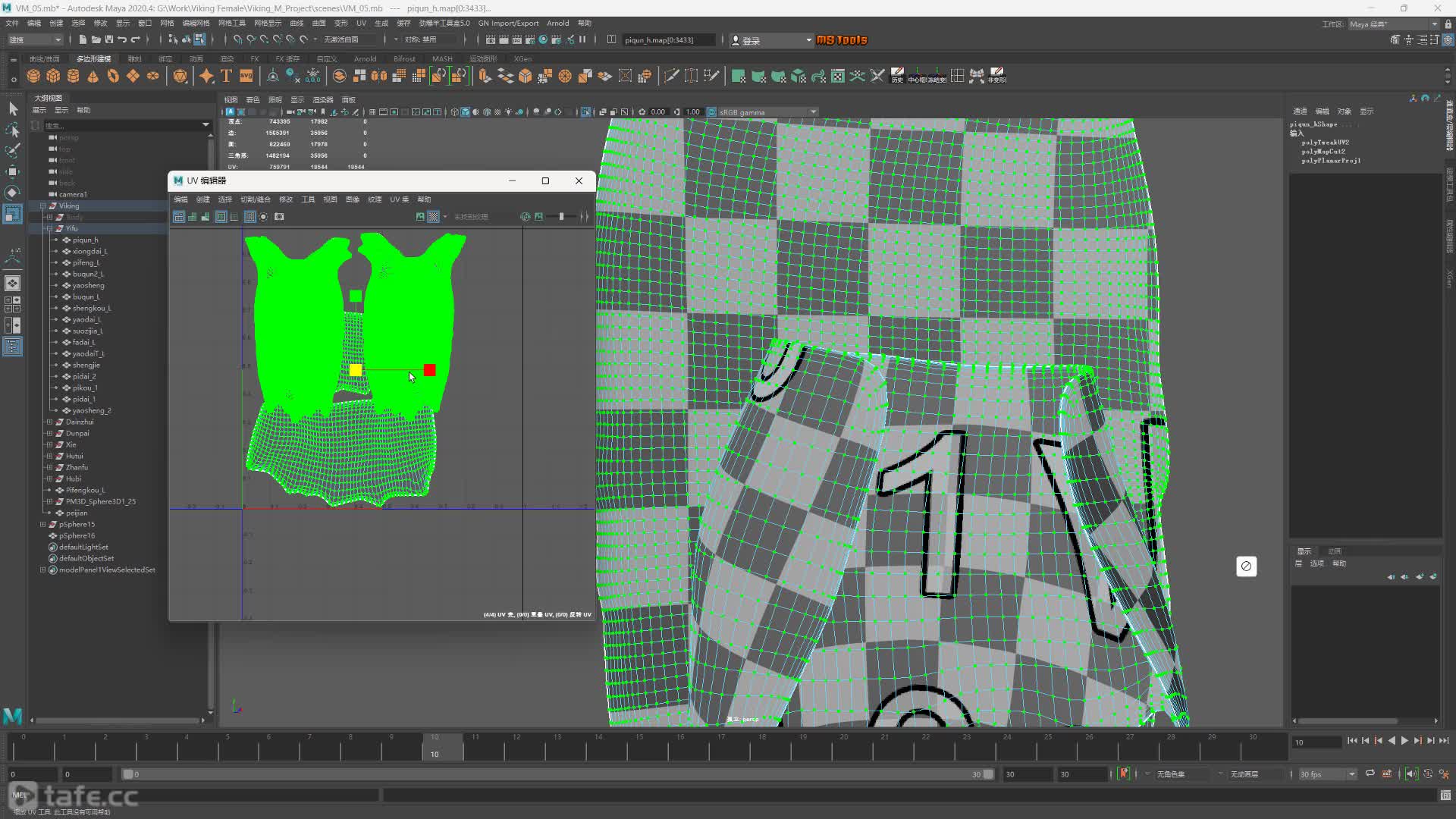Screen dimensions: 1456x819
Task: Toggle checkered texture display in UV editor
Action: tap(433, 217)
